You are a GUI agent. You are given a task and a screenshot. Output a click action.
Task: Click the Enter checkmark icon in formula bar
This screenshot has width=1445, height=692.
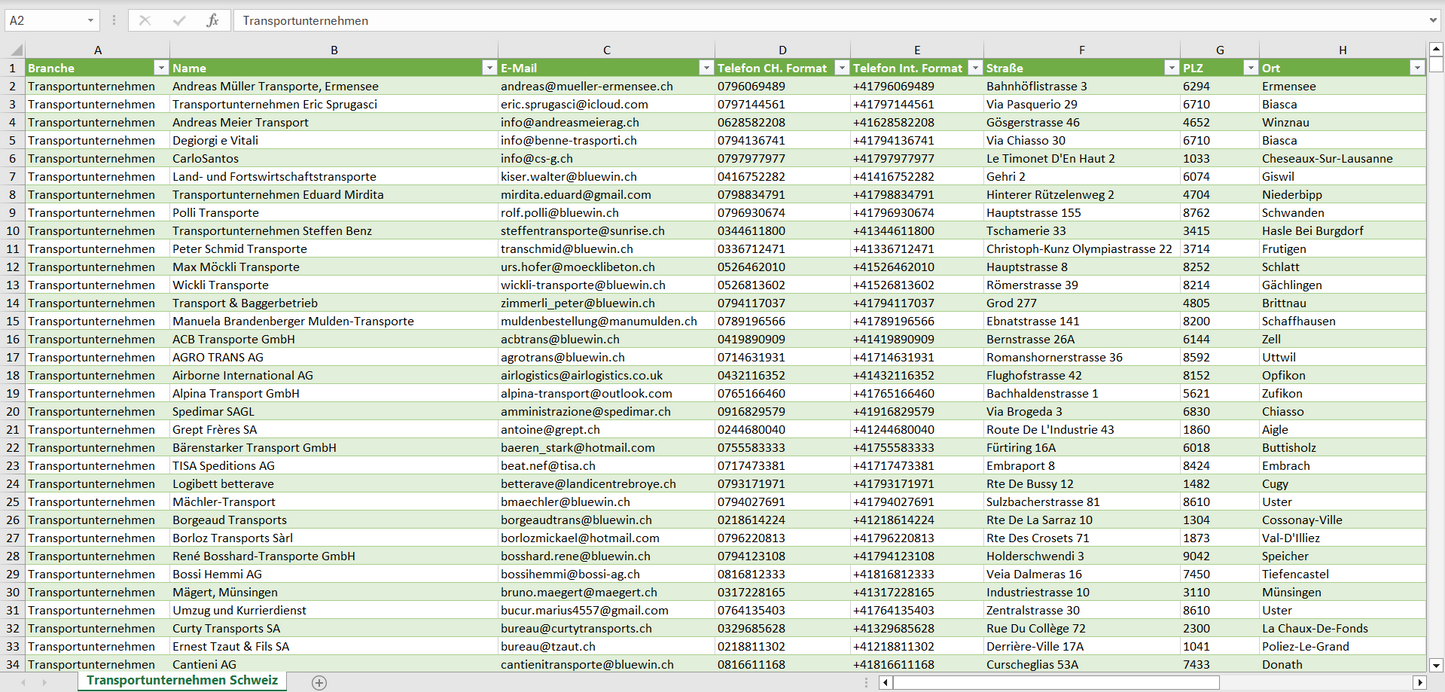point(179,20)
